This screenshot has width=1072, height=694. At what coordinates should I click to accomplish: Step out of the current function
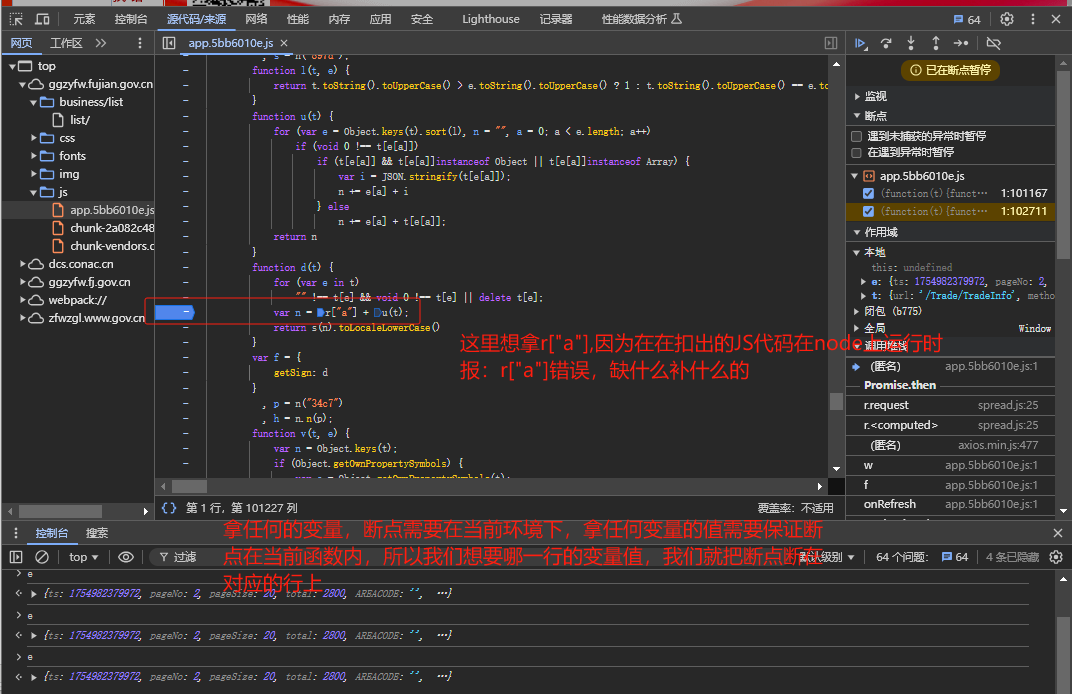[936, 43]
